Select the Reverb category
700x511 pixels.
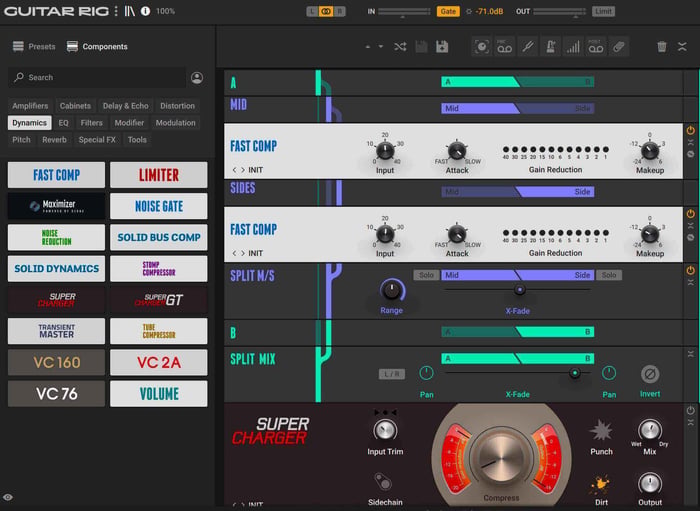[54, 140]
